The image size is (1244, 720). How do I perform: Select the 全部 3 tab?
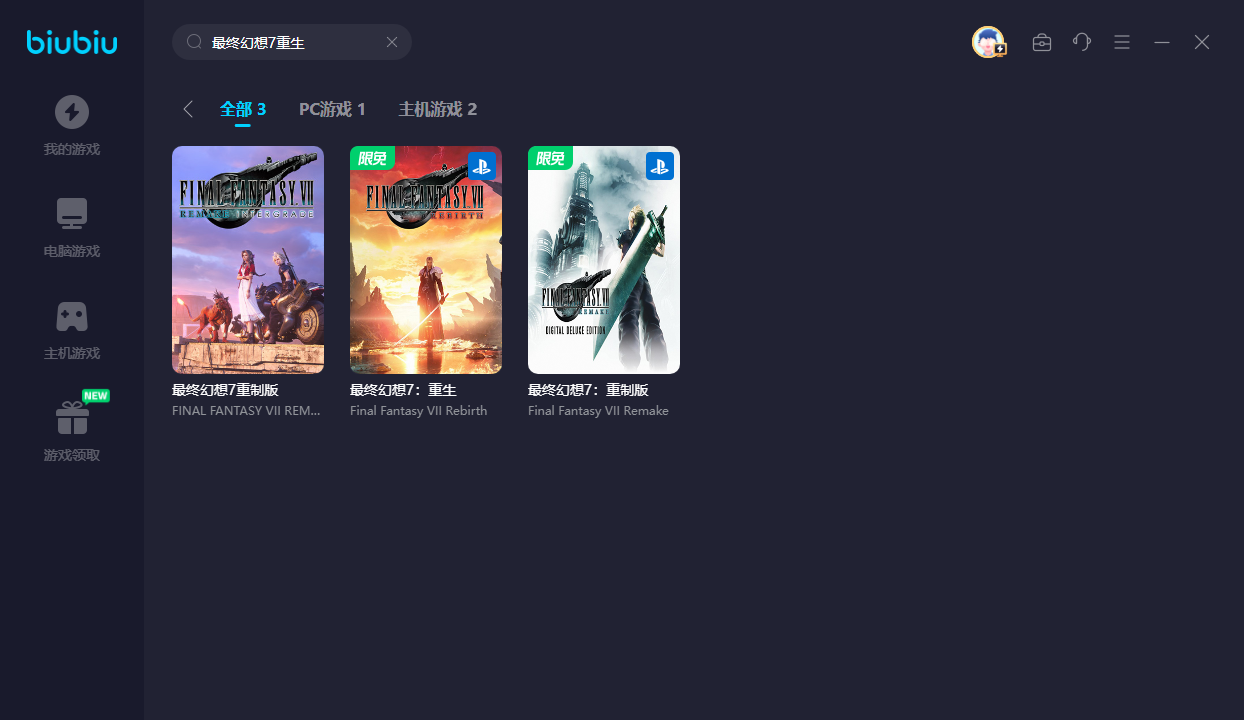[x=243, y=109]
